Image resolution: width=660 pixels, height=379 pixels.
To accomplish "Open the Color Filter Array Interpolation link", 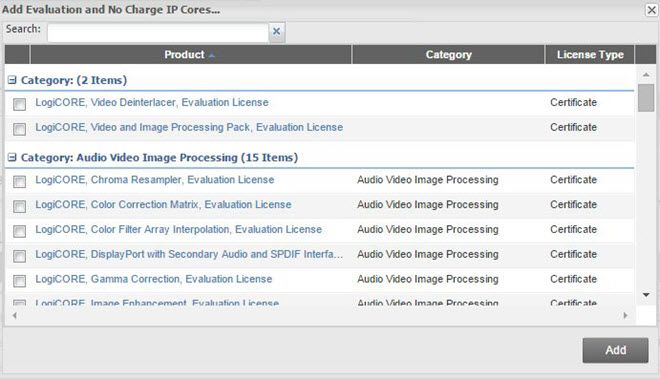I will (178, 230).
